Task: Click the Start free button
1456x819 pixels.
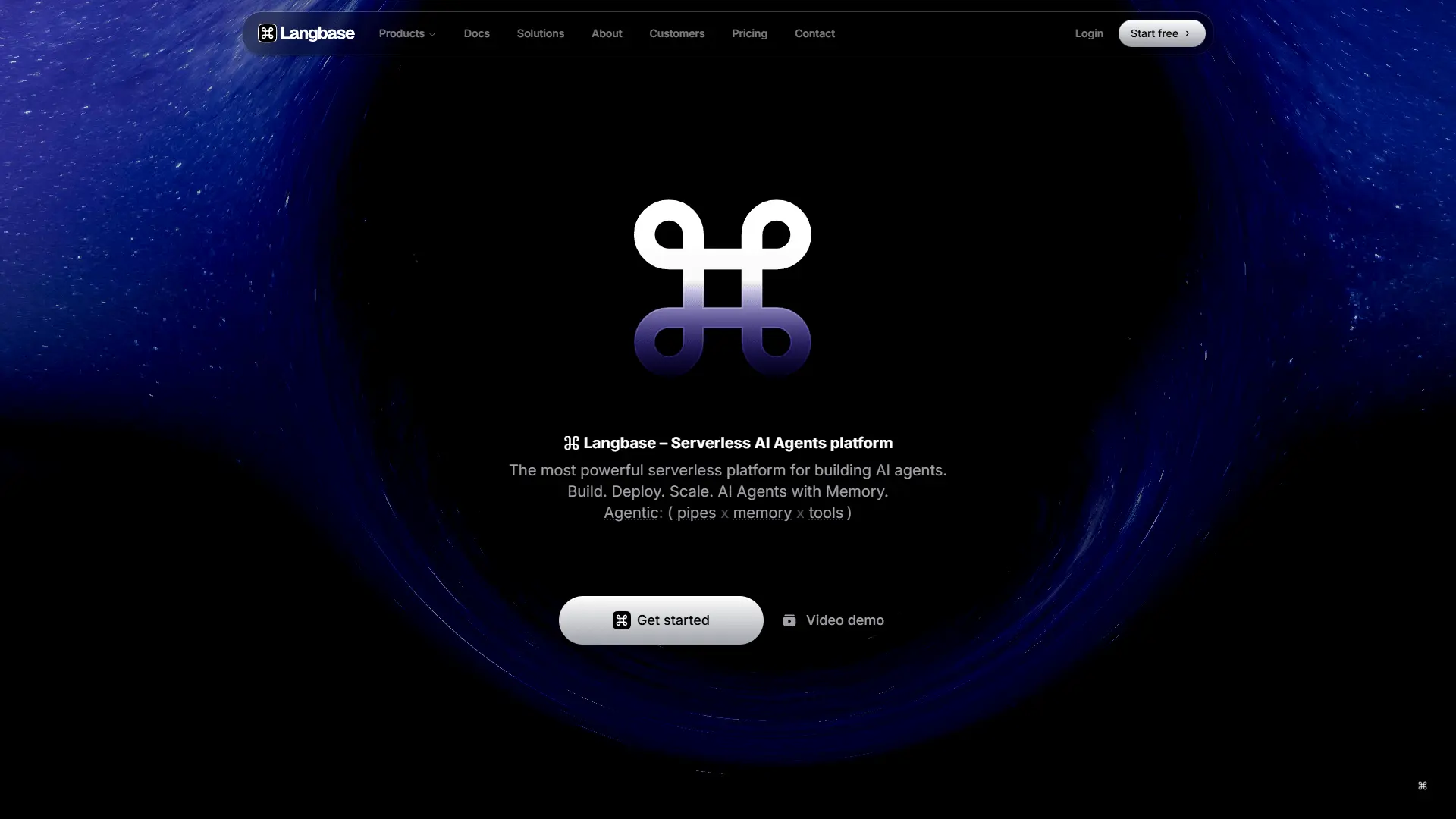Action: pyautogui.click(x=1160, y=33)
